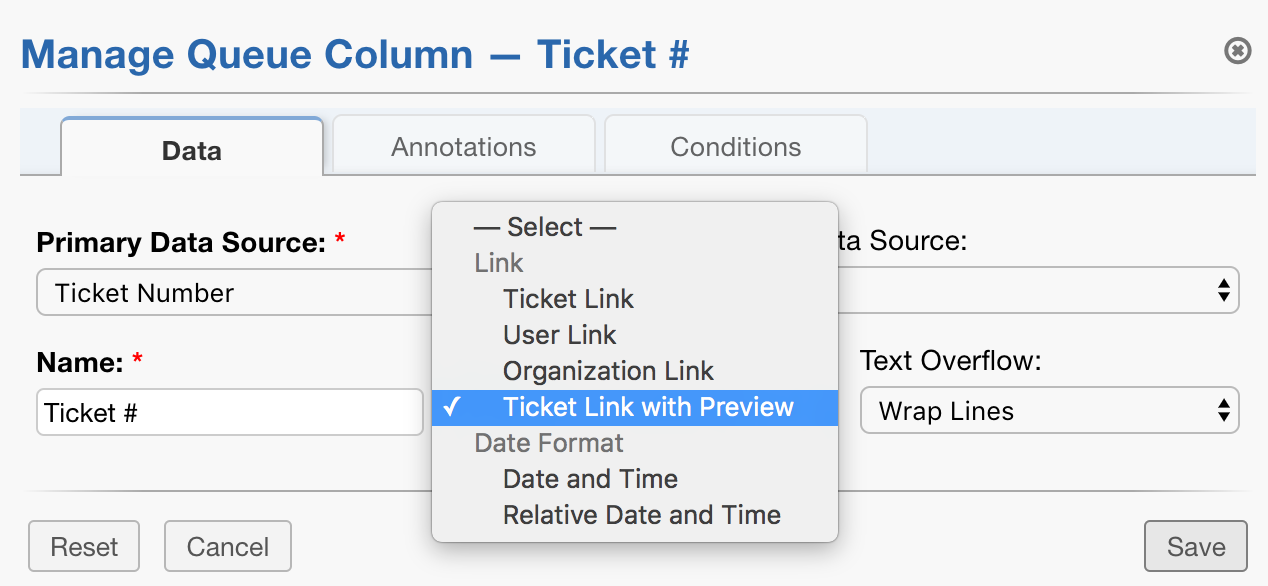
Task: Select Ticket Link from the dropdown
Action: 568,298
